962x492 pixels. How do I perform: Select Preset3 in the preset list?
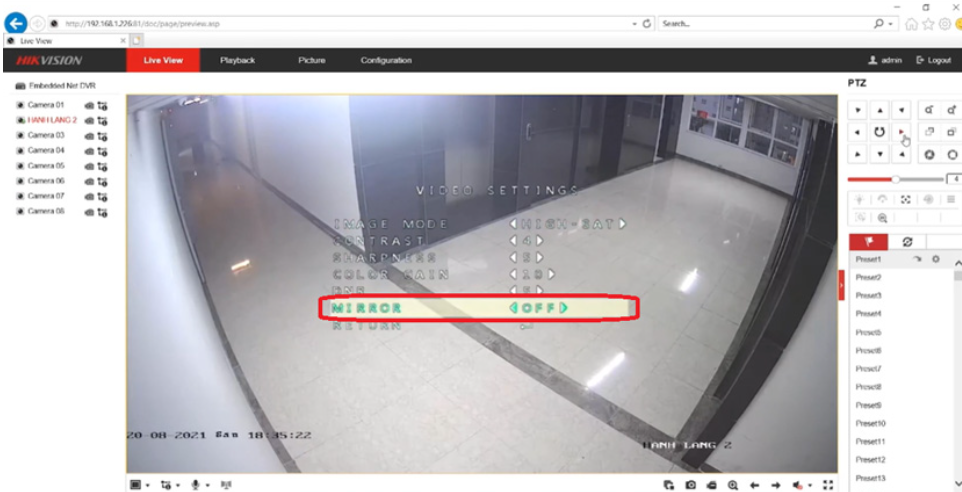pos(868,296)
